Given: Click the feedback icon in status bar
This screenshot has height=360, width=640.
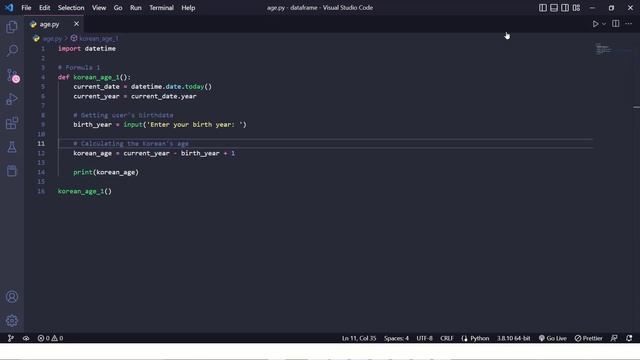Looking at the screenshot, I should (x=614, y=338).
